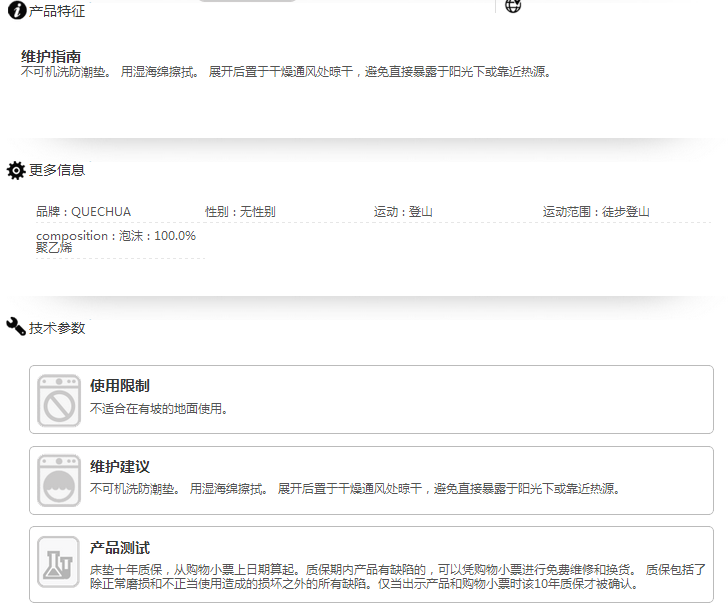Click the 运动：登山 attribute
The image size is (728, 612).
point(403,212)
